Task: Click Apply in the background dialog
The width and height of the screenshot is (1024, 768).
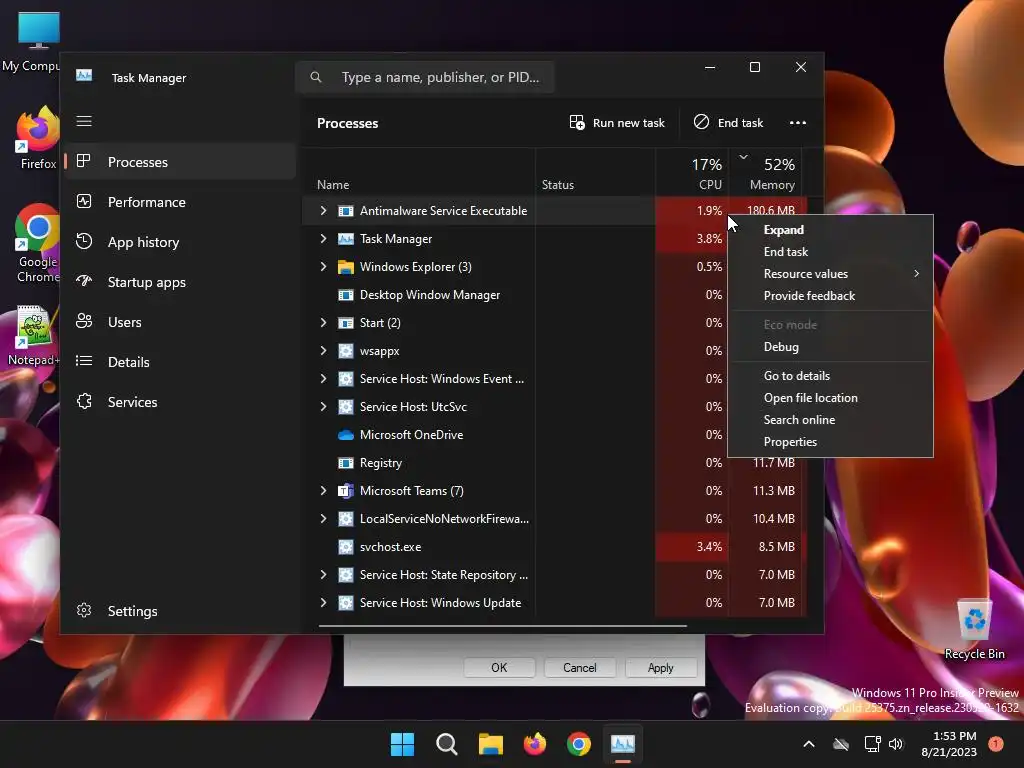Action: (x=660, y=667)
